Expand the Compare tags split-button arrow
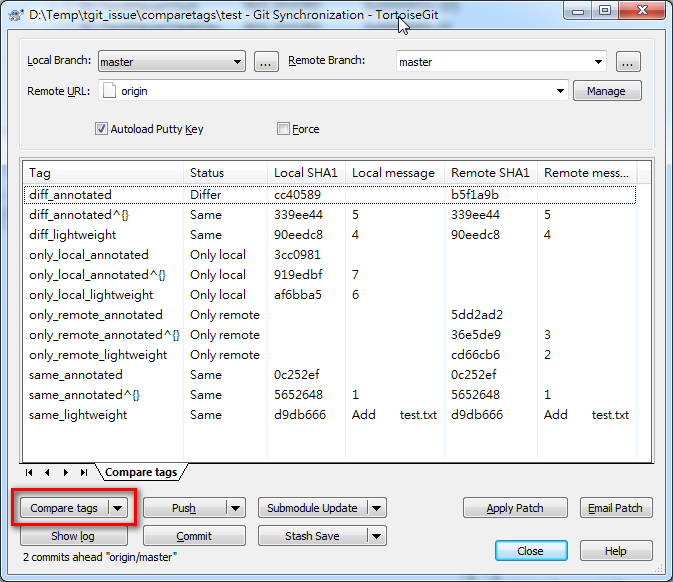The height and width of the screenshot is (582, 673). coord(118,508)
